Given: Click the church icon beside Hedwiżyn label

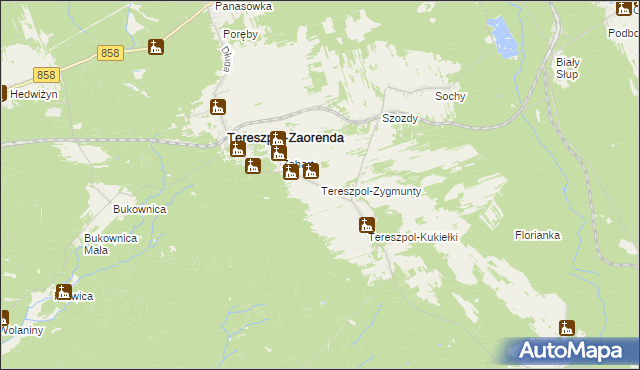Looking at the screenshot, I should [3, 93].
